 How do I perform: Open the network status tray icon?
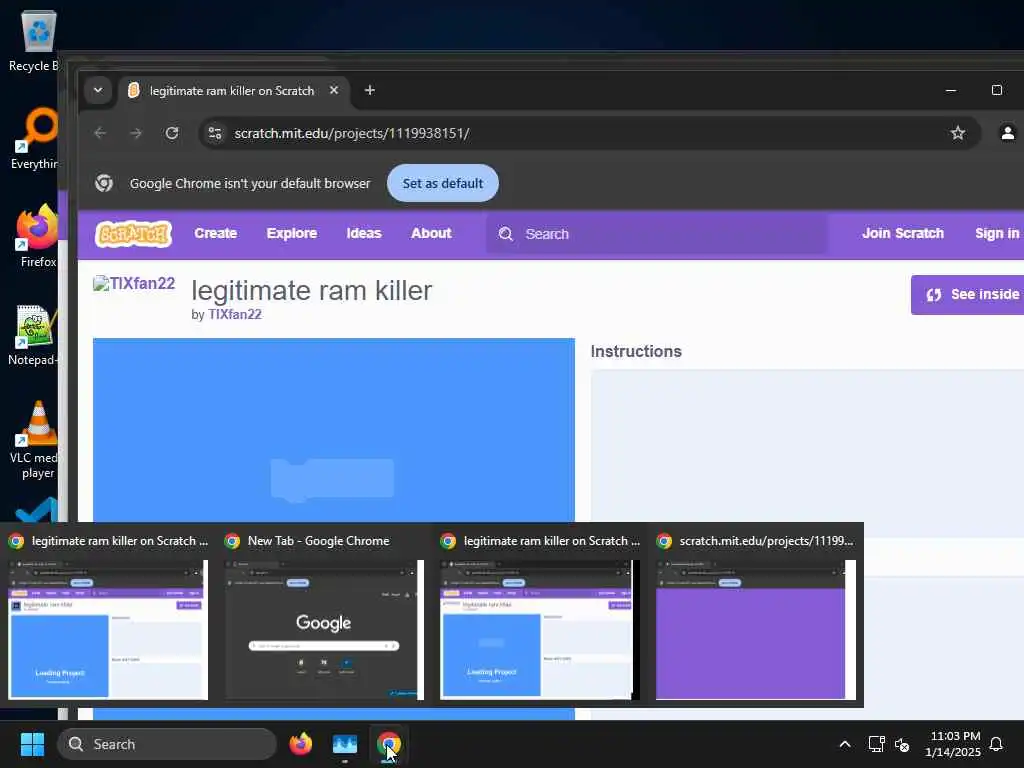pos(876,744)
